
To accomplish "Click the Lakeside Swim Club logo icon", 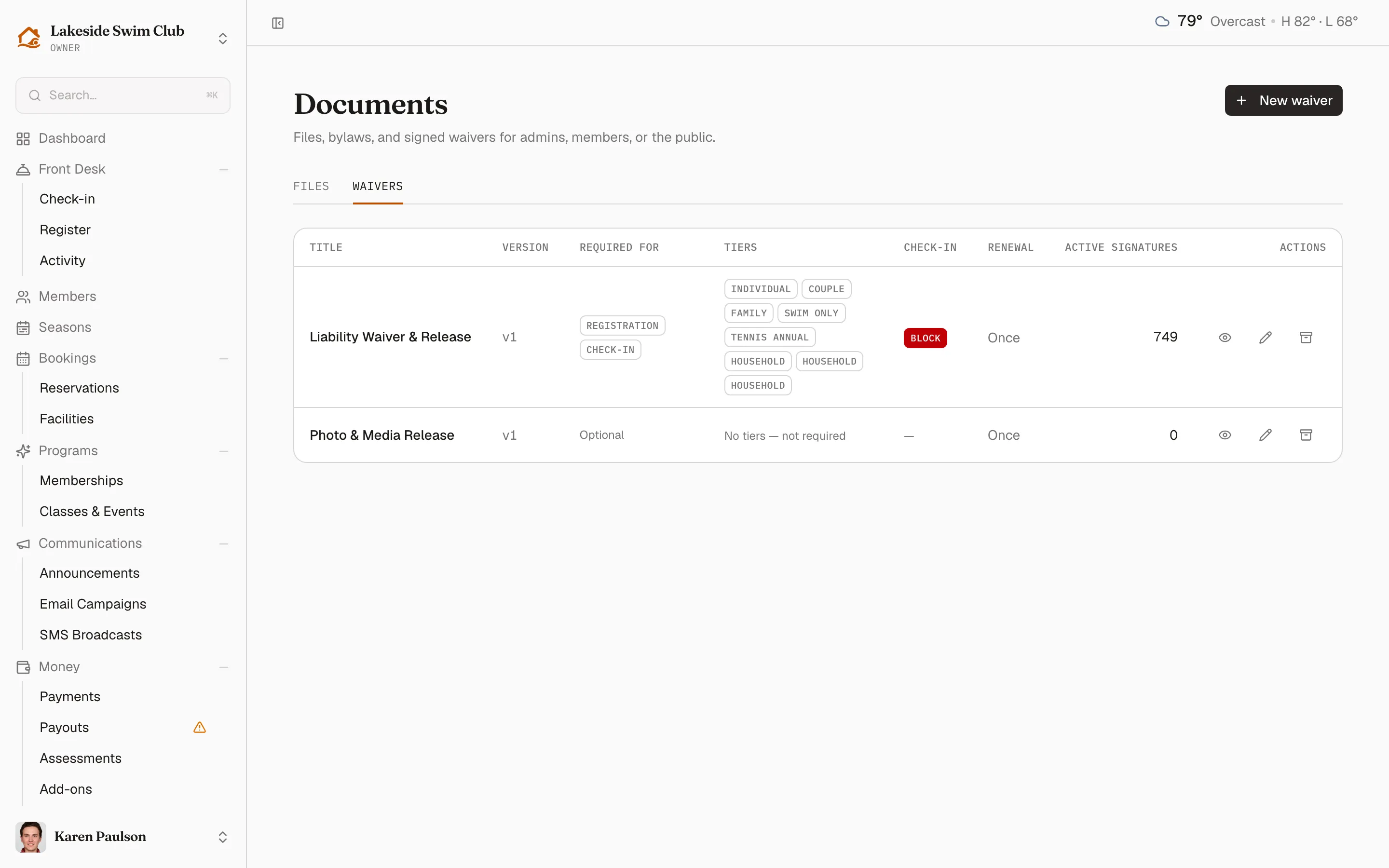I will pos(29,38).
